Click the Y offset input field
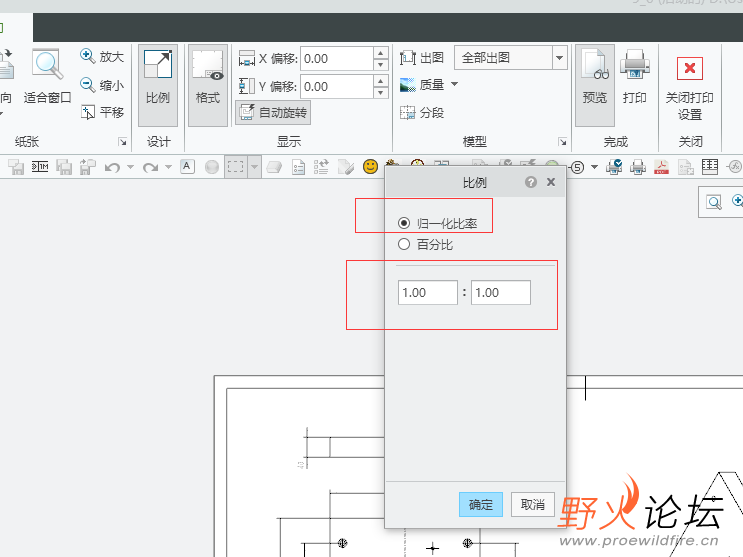The width and height of the screenshot is (743, 557). point(337,87)
